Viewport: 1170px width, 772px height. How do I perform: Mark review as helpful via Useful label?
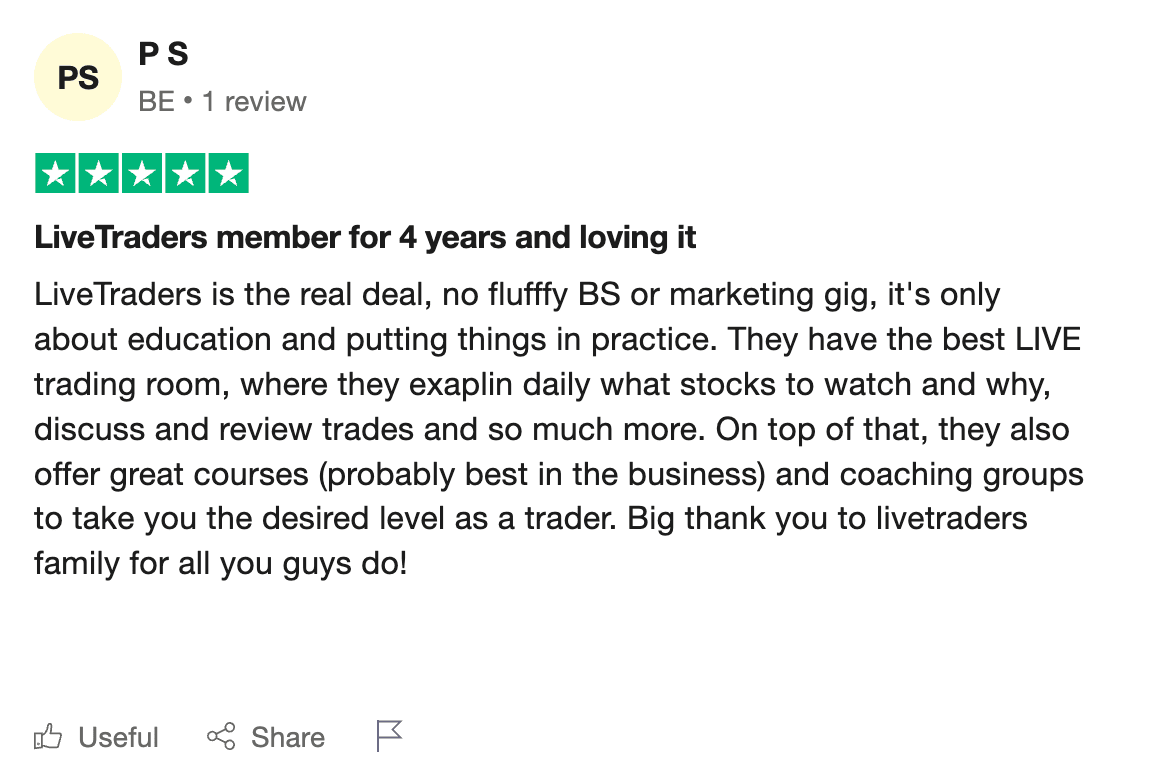[x=118, y=737]
